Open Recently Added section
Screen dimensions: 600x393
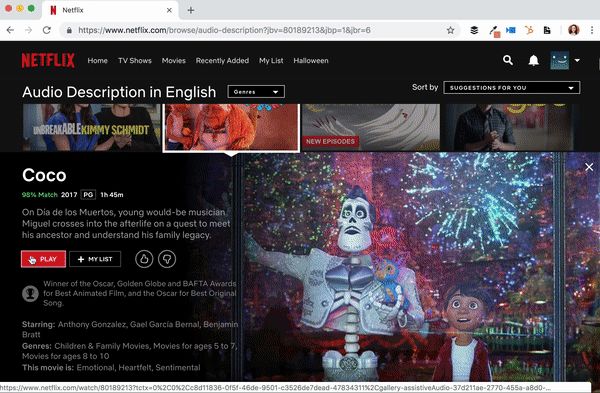tap(222, 60)
